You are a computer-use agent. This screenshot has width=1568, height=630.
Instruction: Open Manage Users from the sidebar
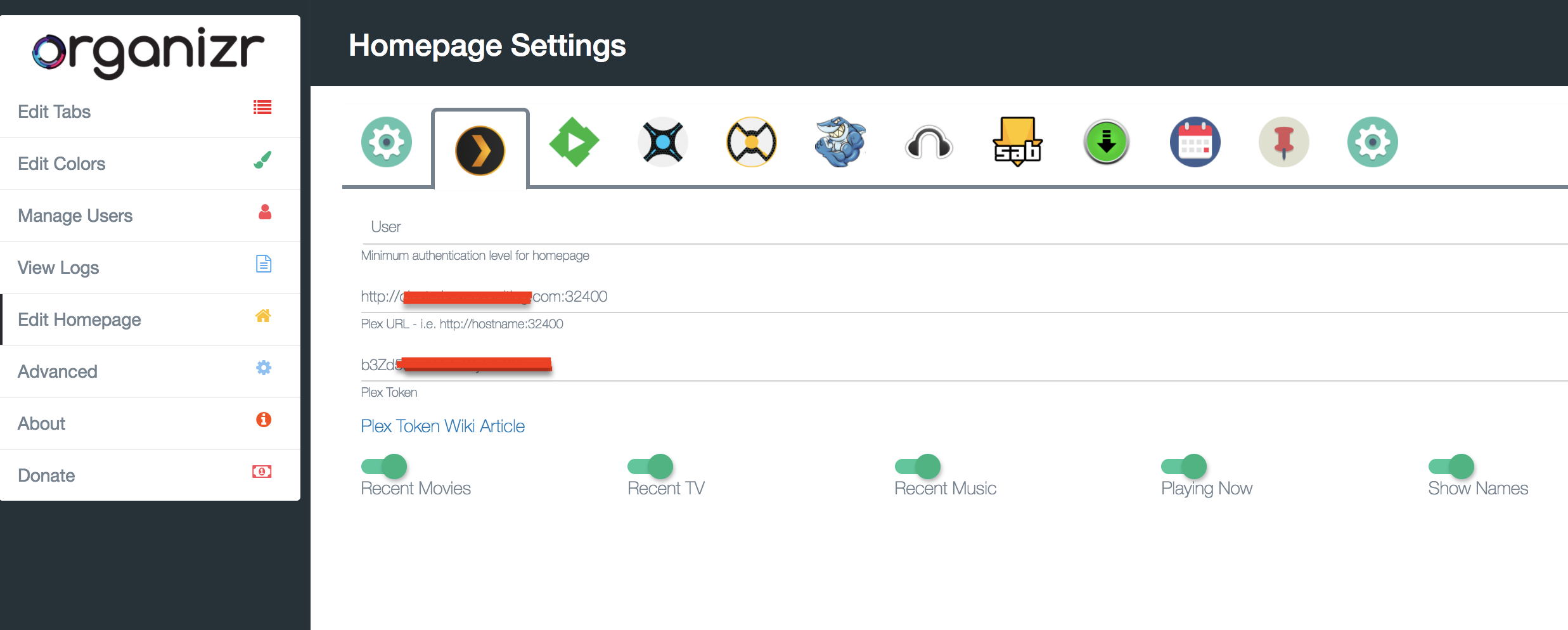[x=75, y=215]
